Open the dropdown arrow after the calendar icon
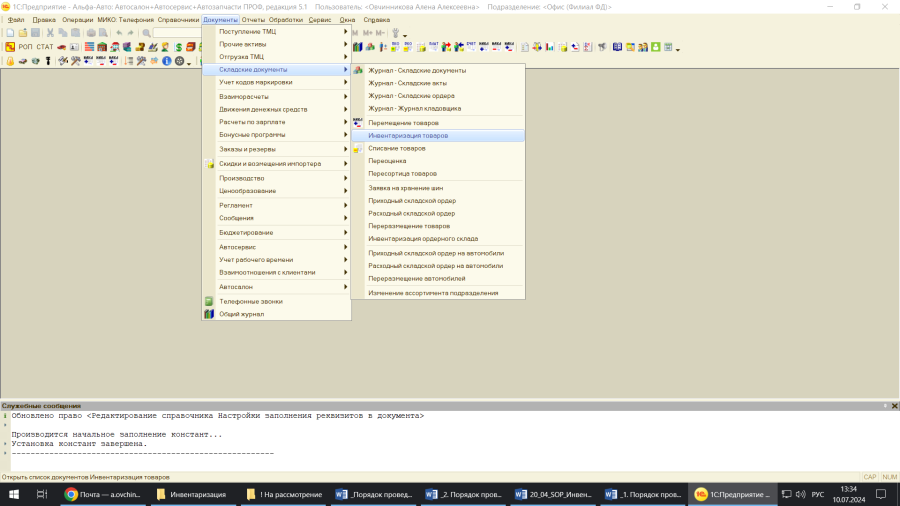The height and width of the screenshot is (506, 900). (678, 49)
